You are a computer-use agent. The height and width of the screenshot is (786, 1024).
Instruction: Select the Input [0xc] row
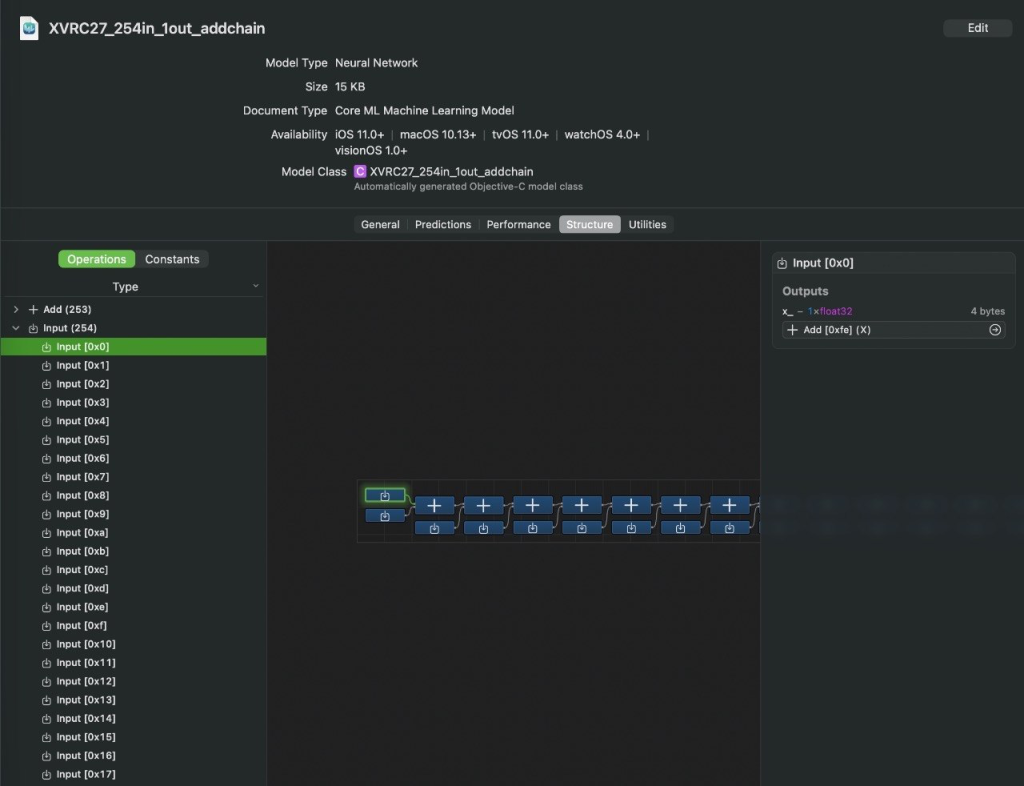(133, 570)
